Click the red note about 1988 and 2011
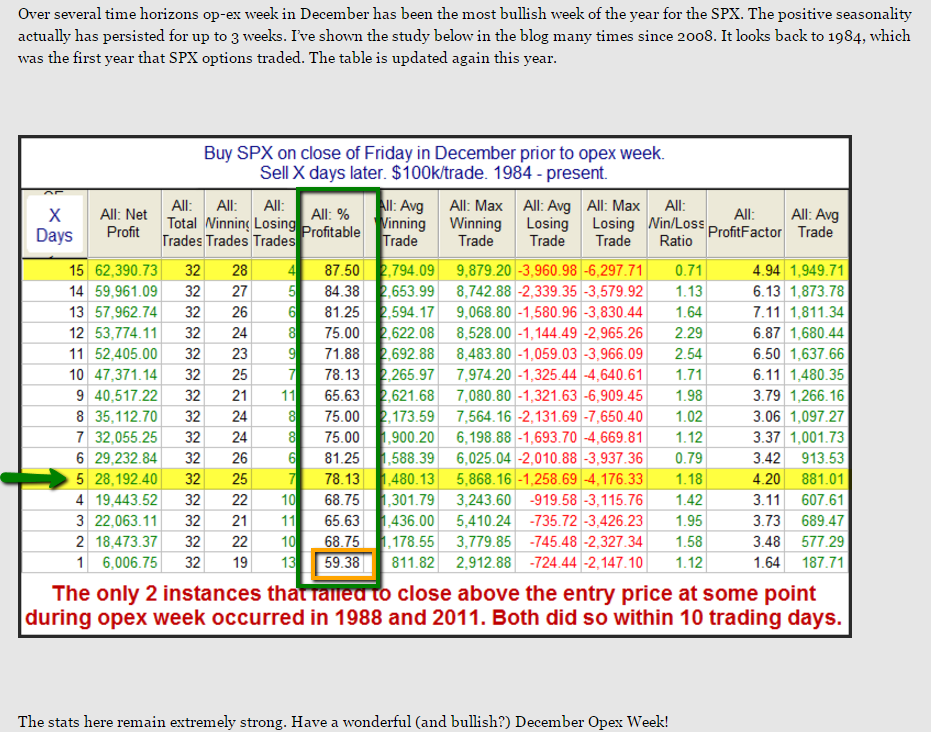Screen dimensions: 931x732 pos(433,606)
